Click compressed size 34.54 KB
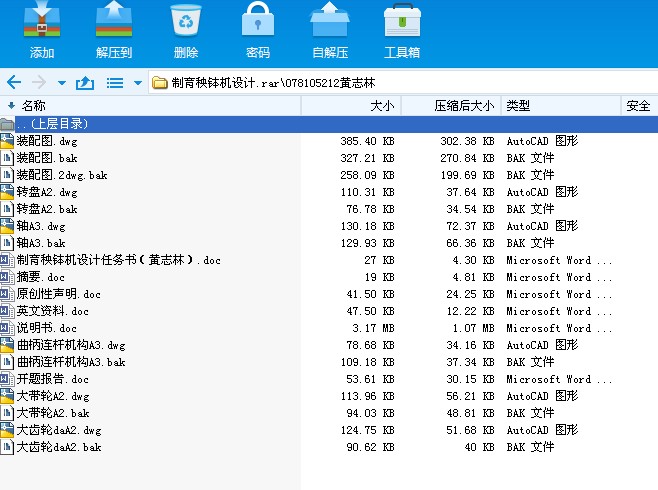Viewport: 658px width, 490px height. point(470,209)
